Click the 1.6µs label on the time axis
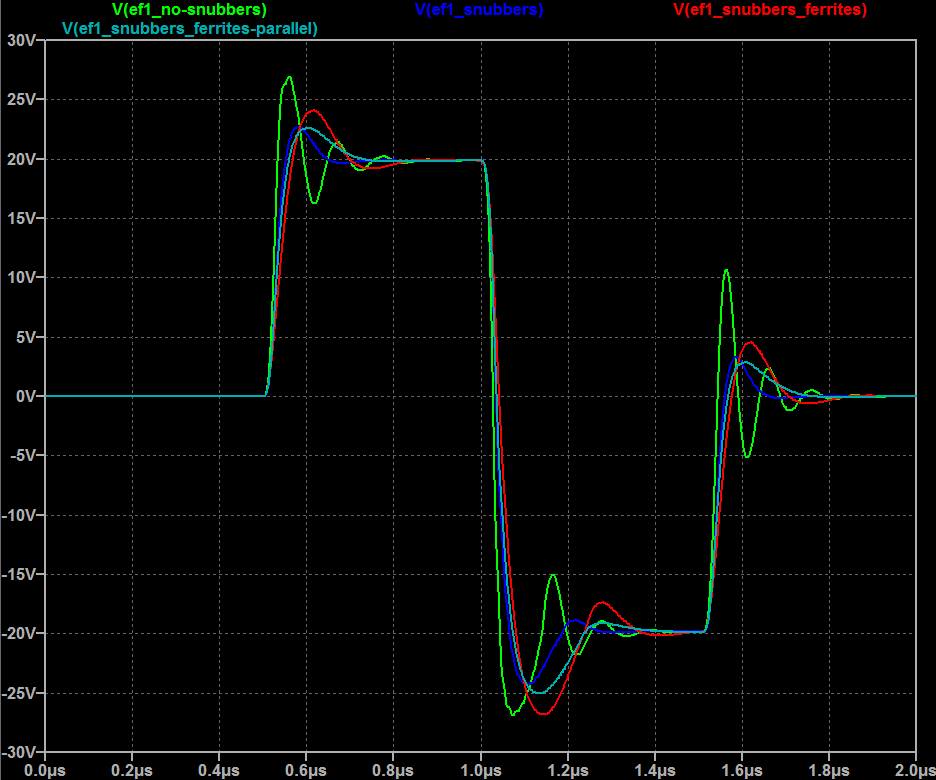 pyautogui.click(x=742, y=770)
